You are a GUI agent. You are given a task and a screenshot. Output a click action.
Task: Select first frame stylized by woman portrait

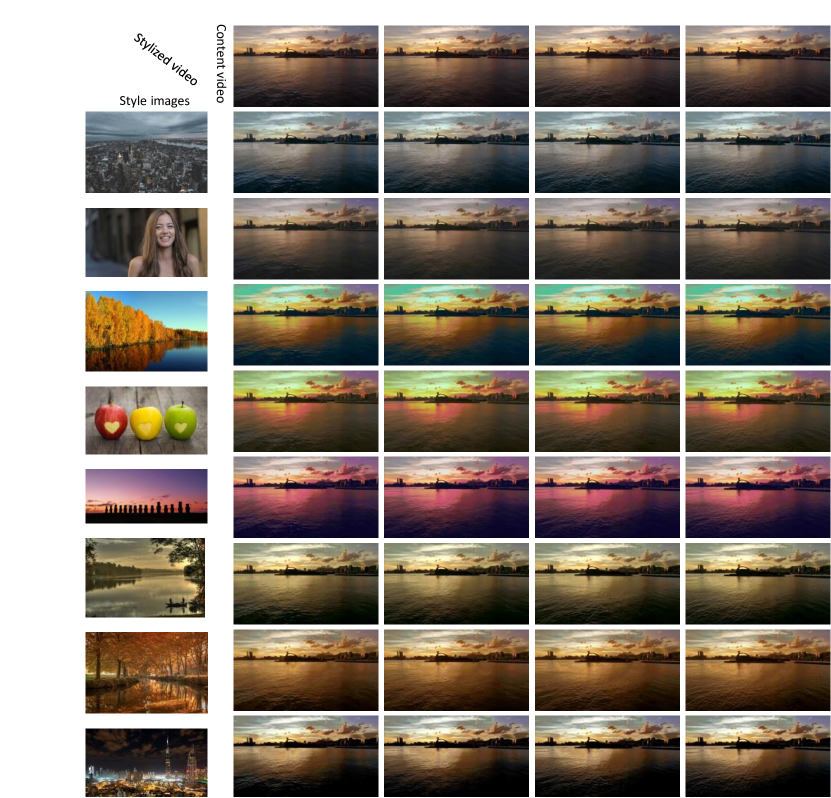306,238
